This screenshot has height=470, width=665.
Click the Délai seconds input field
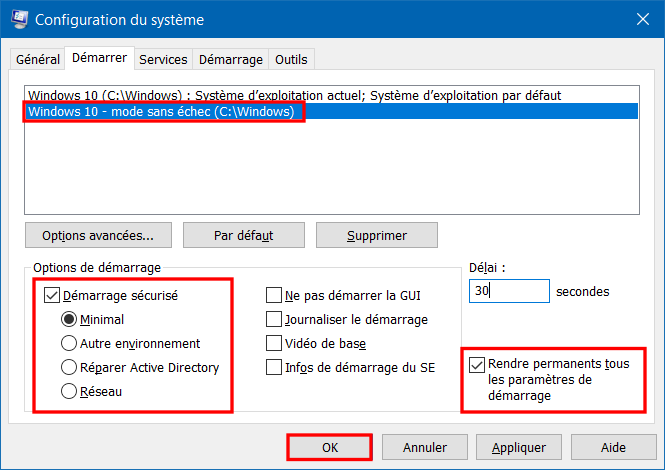click(509, 291)
